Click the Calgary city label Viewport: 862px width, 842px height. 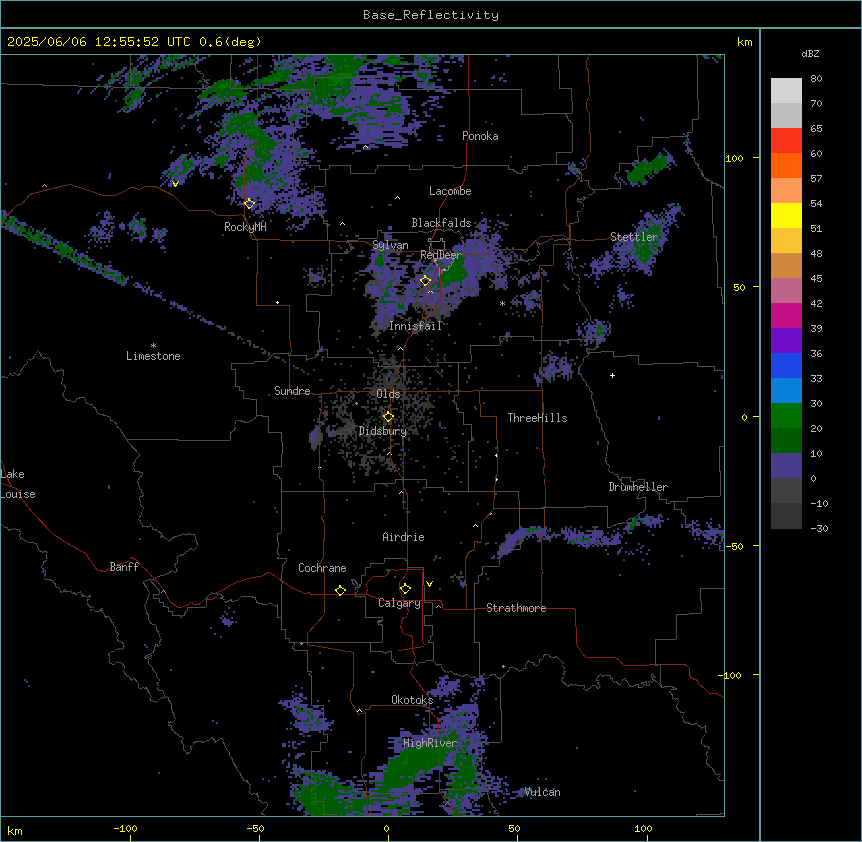399,603
